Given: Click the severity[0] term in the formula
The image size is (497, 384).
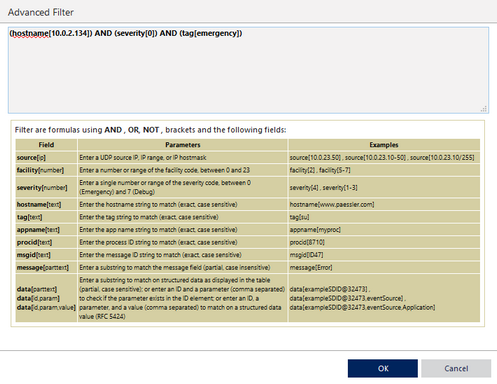Looking at the screenshot, I should pos(136,33).
